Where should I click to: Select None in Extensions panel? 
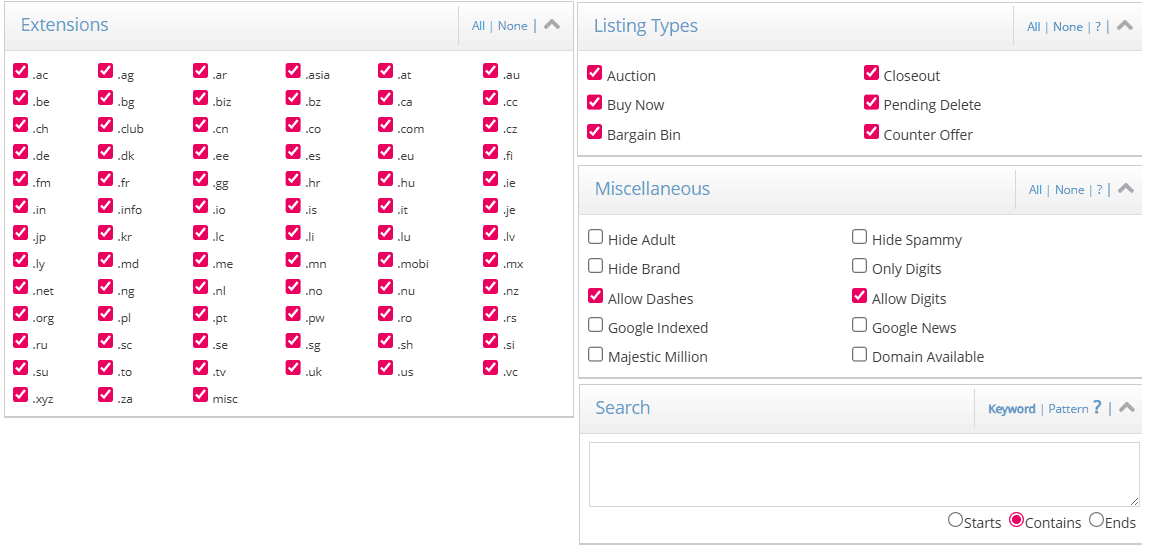pos(512,26)
